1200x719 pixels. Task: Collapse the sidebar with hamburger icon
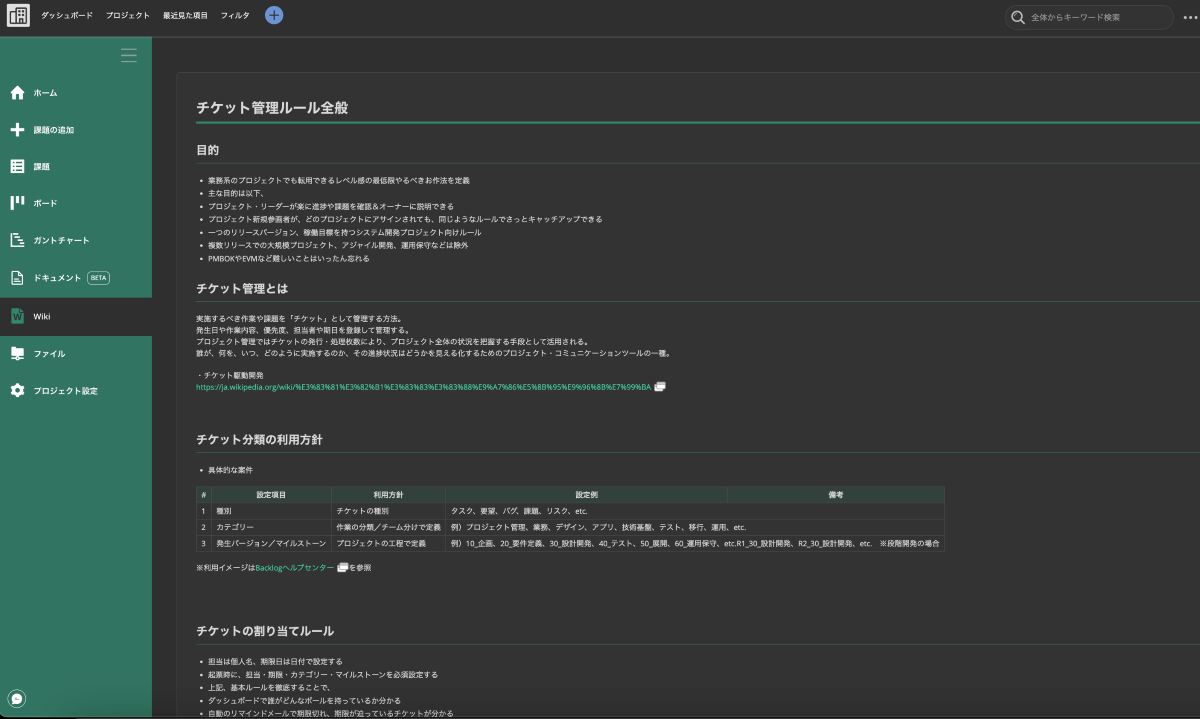tap(129, 56)
